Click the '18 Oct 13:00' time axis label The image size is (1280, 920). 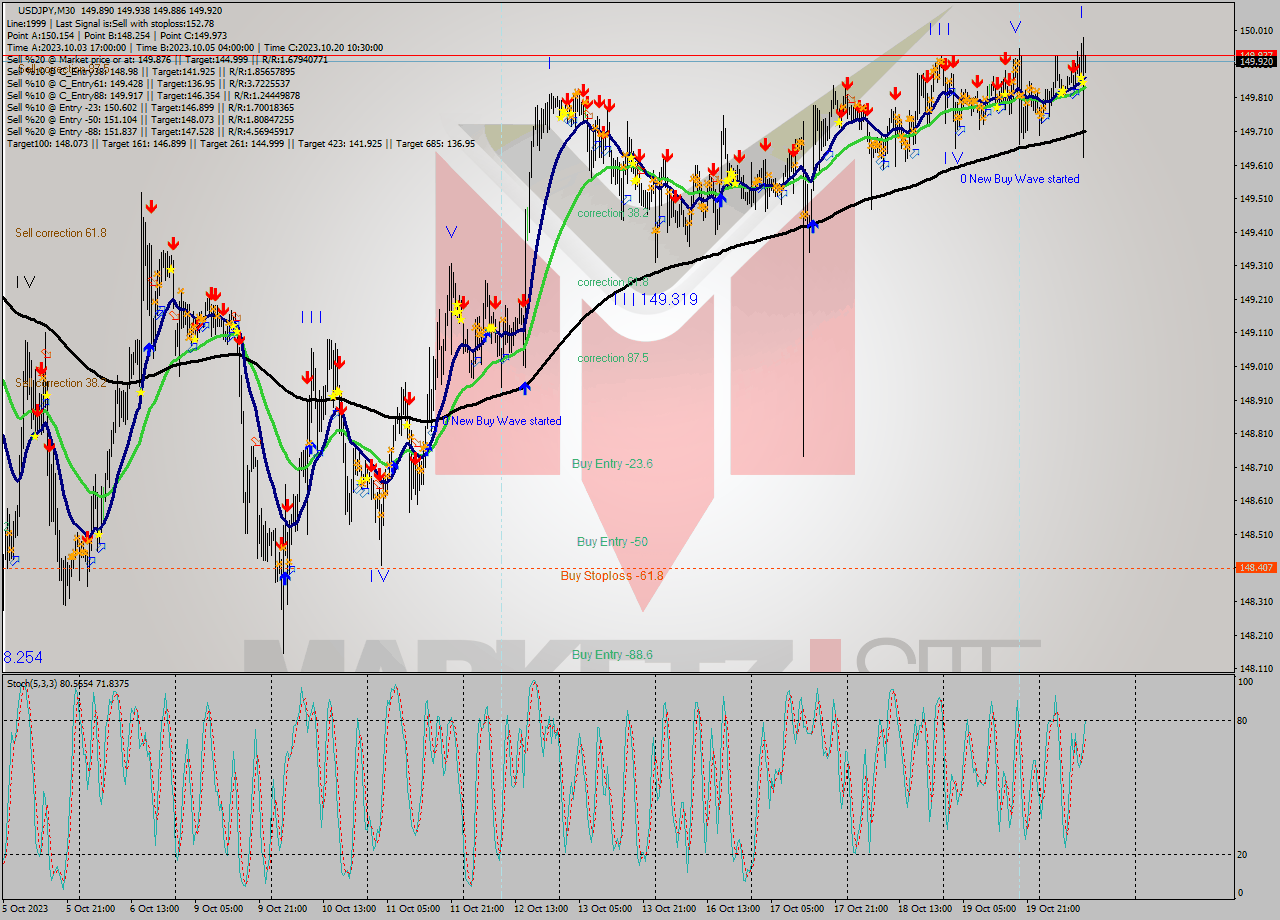click(924, 909)
